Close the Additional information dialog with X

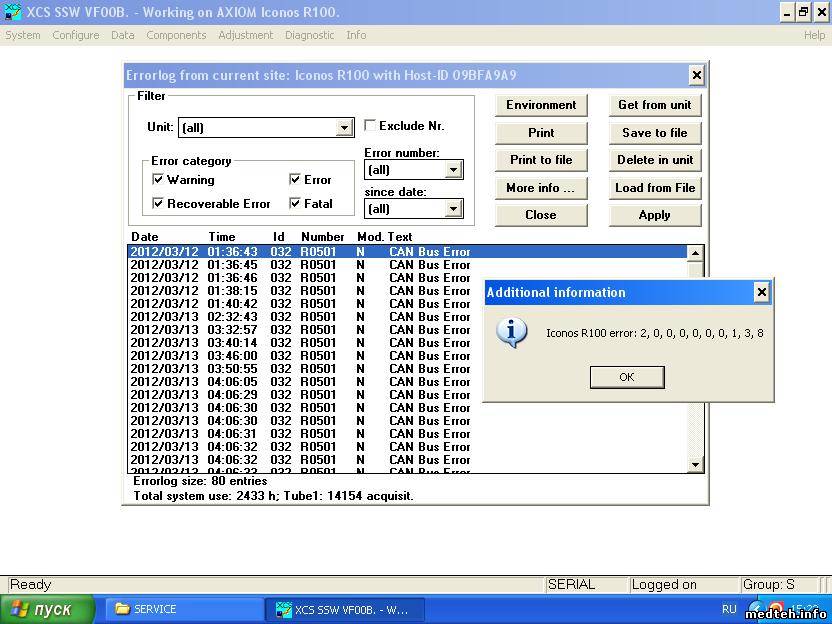[x=761, y=292]
